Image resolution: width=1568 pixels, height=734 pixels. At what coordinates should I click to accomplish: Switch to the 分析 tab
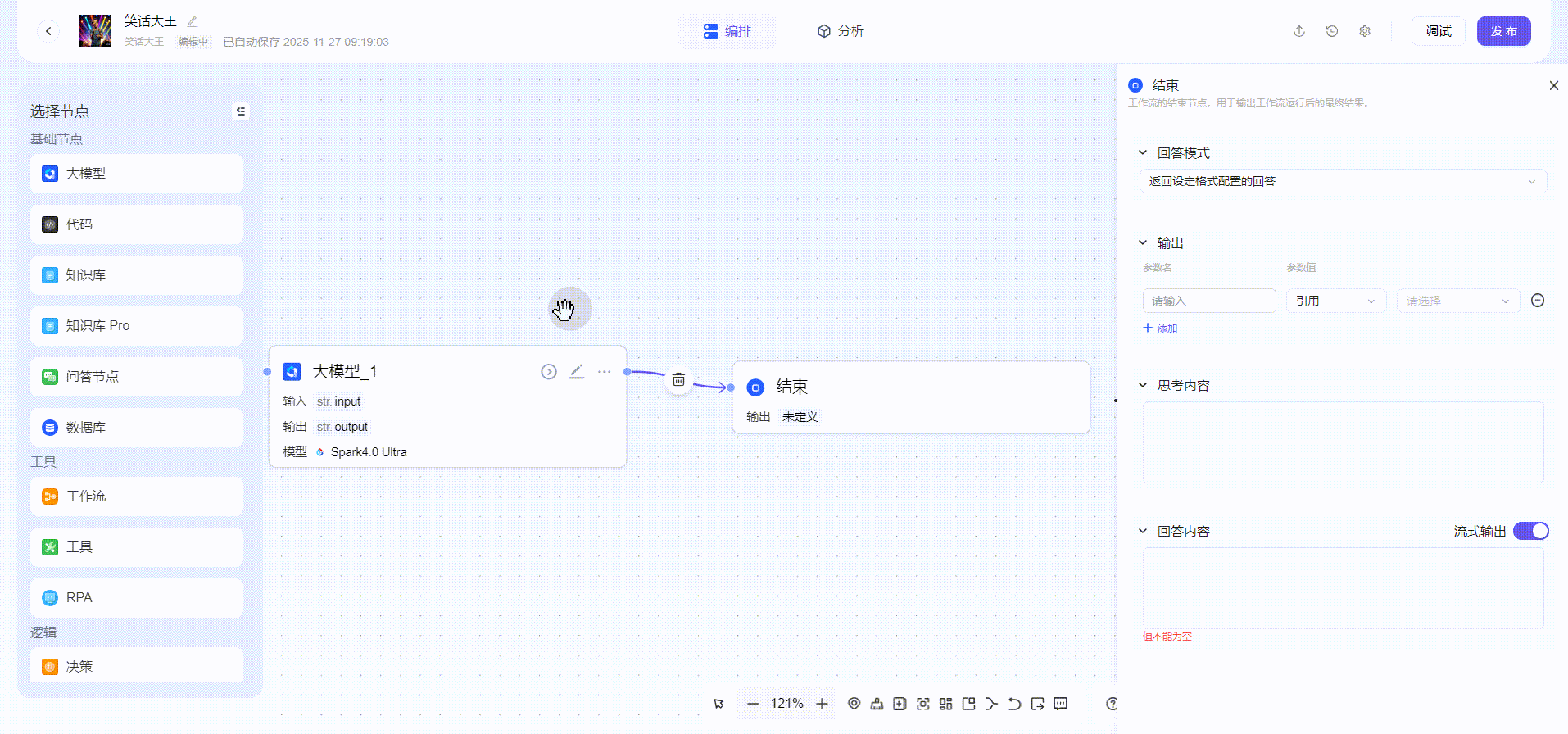pyautogui.click(x=841, y=31)
